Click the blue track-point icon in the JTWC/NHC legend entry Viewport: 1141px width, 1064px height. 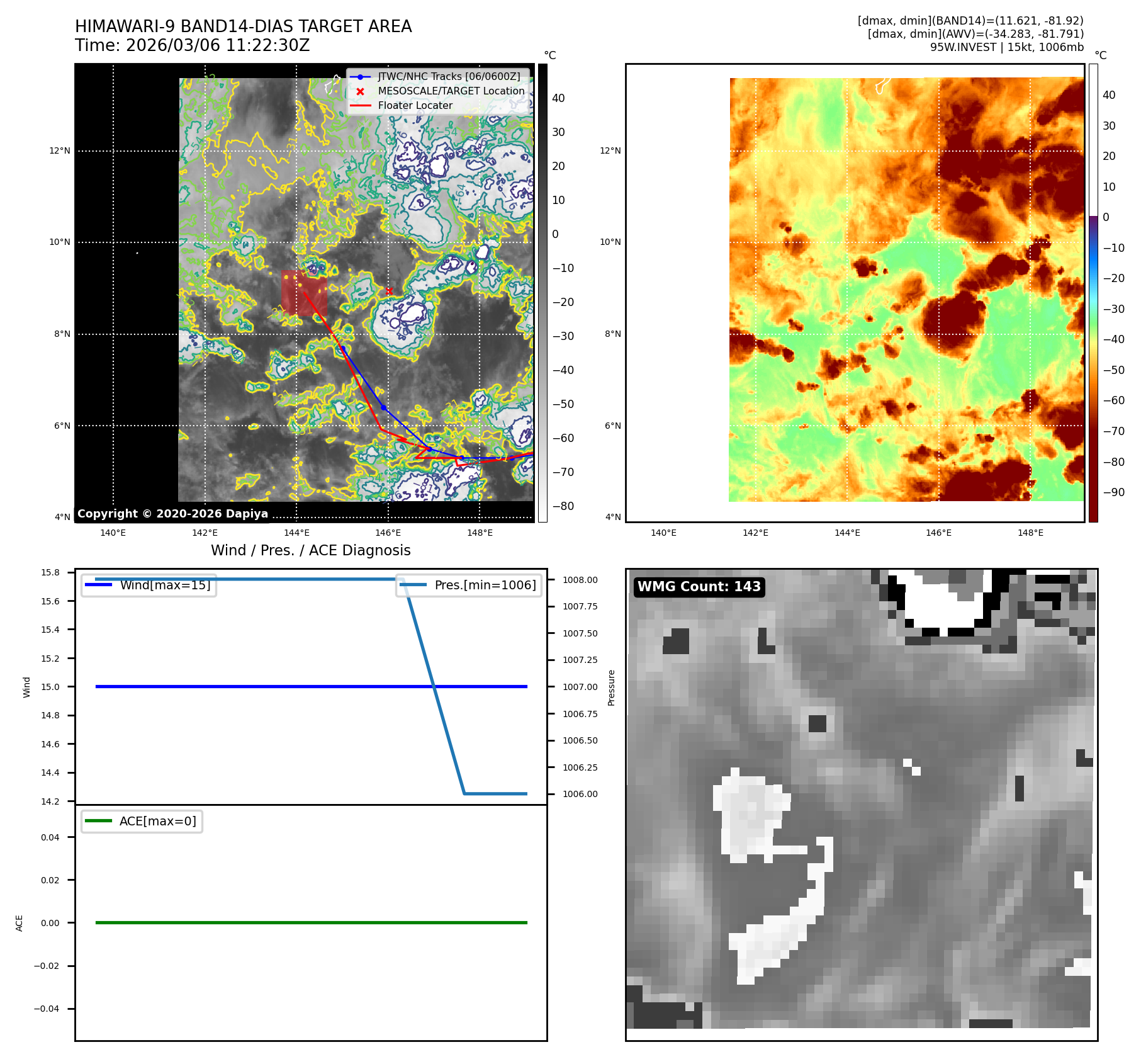[360, 77]
